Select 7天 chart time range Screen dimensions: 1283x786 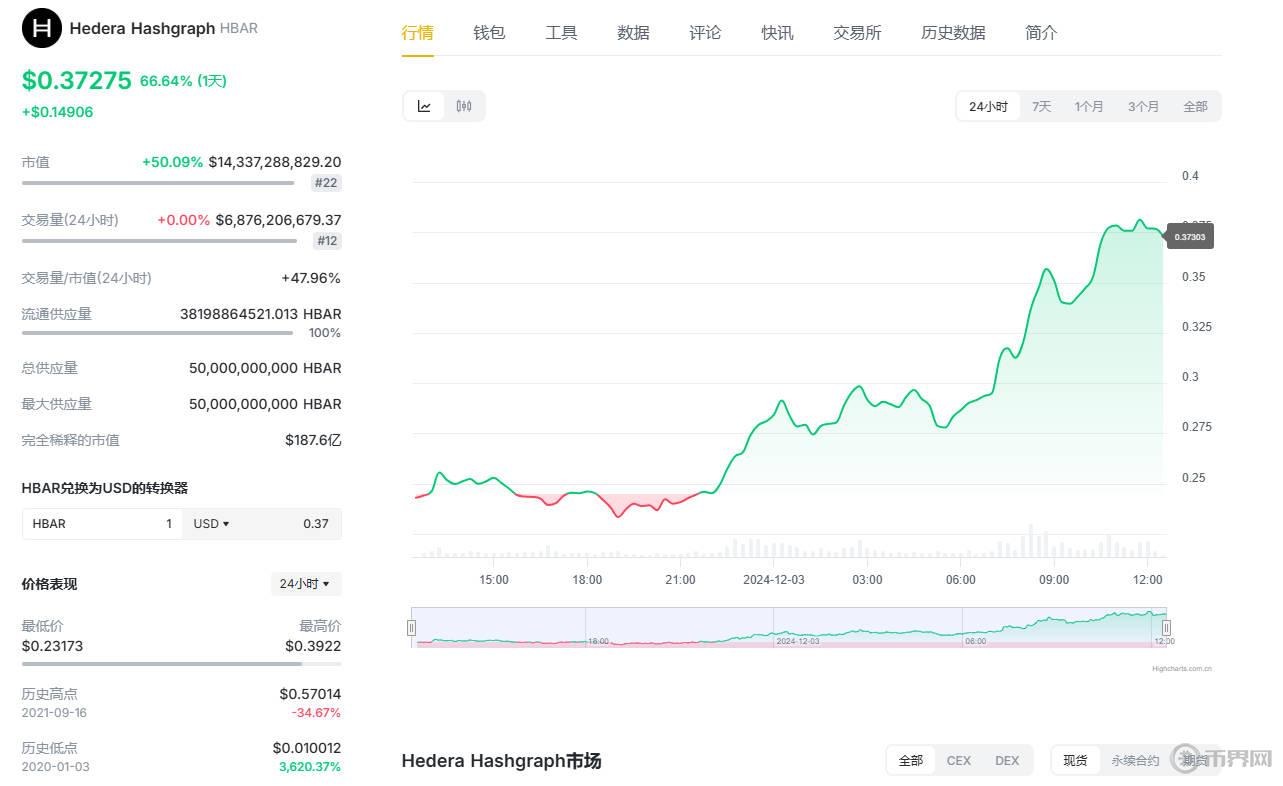(x=1040, y=105)
